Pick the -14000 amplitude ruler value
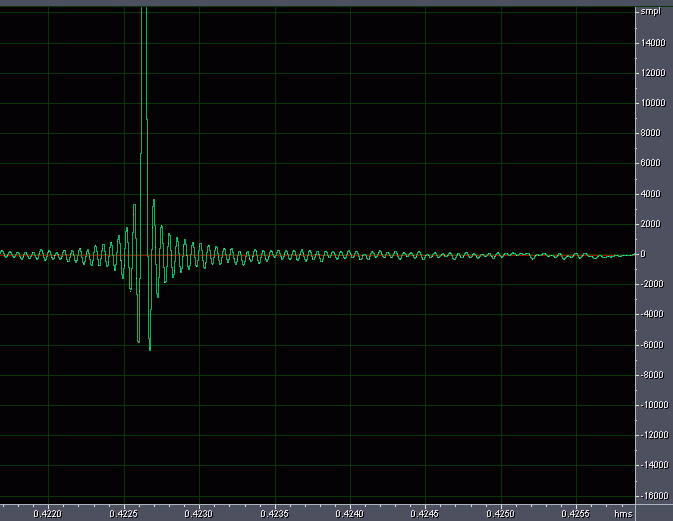The height and width of the screenshot is (521, 673). [655, 465]
